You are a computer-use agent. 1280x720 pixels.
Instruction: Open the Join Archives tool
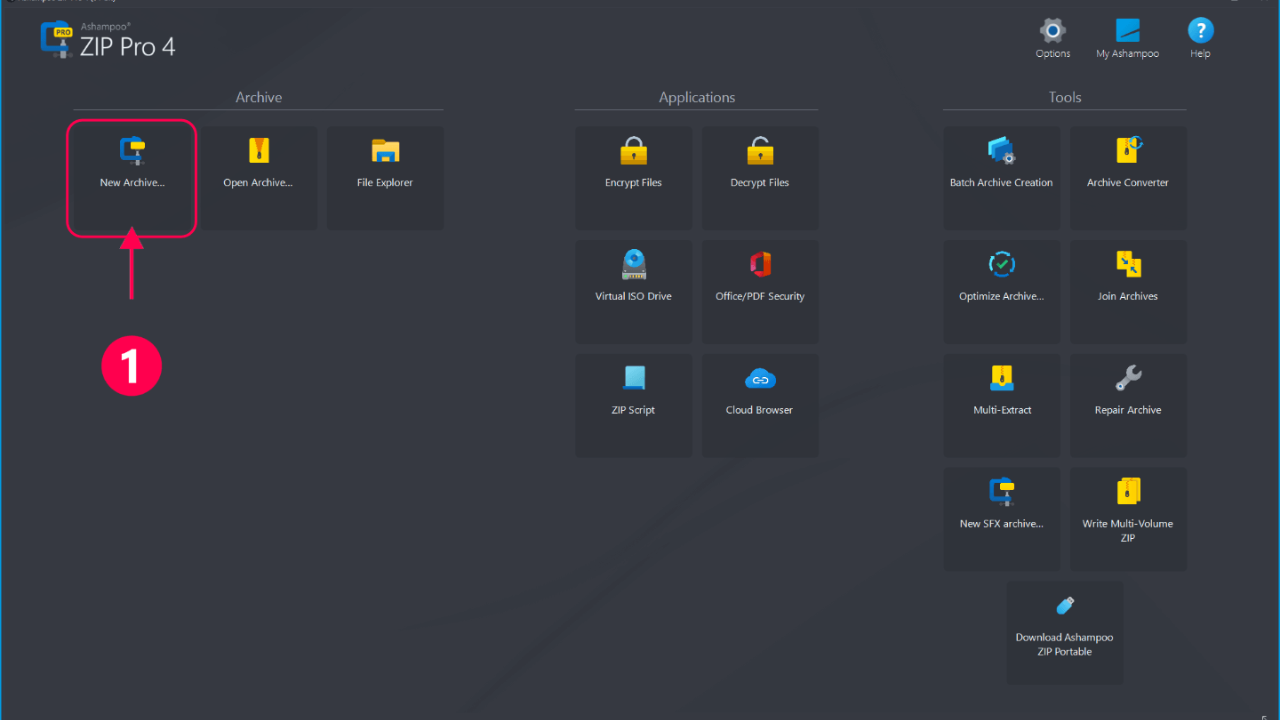(1128, 292)
